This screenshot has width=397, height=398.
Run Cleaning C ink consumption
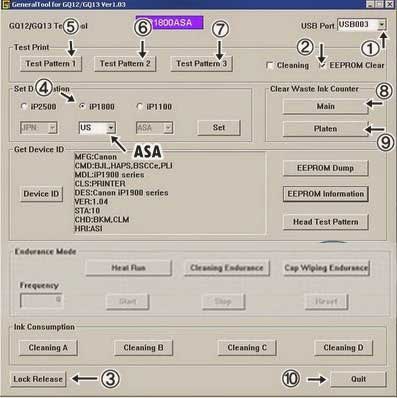tap(247, 348)
